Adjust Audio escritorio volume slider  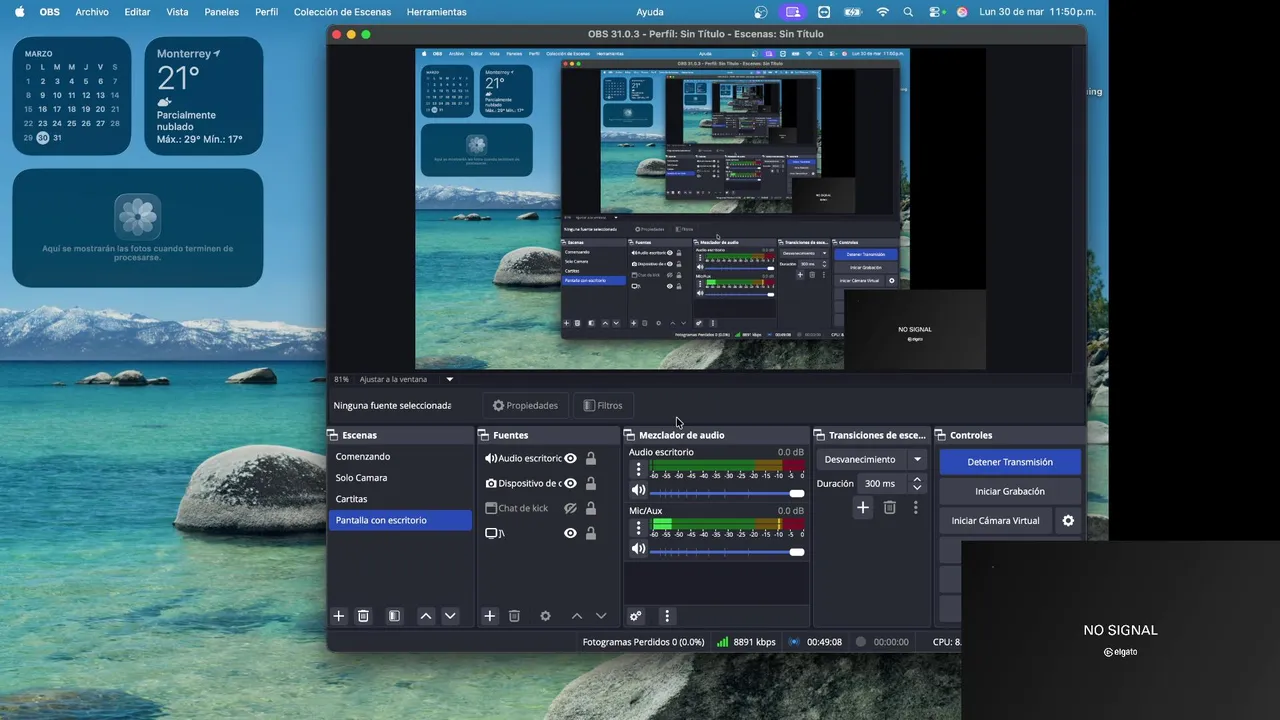coord(727,493)
